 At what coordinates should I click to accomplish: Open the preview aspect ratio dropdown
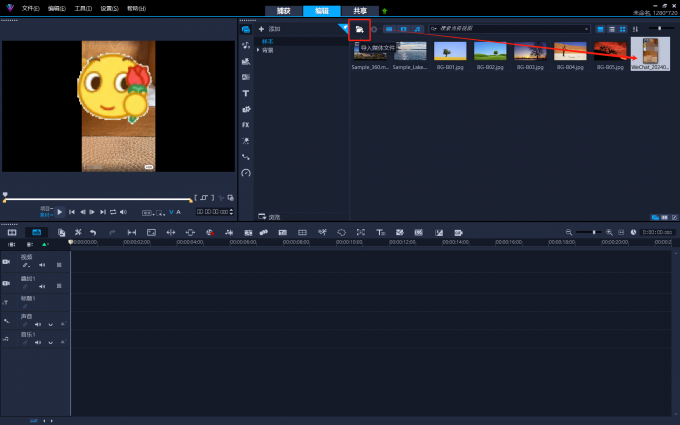pyautogui.click(x=147, y=212)
